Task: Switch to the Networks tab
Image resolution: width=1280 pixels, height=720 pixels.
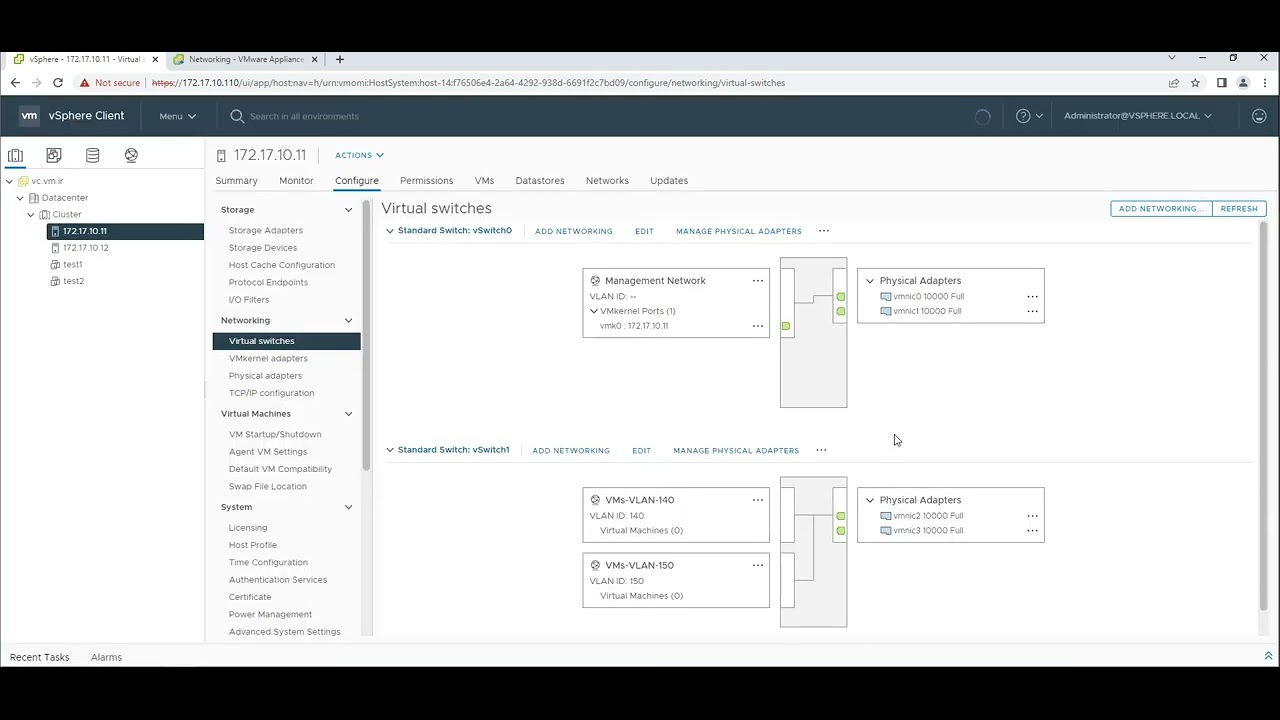Action: click(x=607, y=181)
